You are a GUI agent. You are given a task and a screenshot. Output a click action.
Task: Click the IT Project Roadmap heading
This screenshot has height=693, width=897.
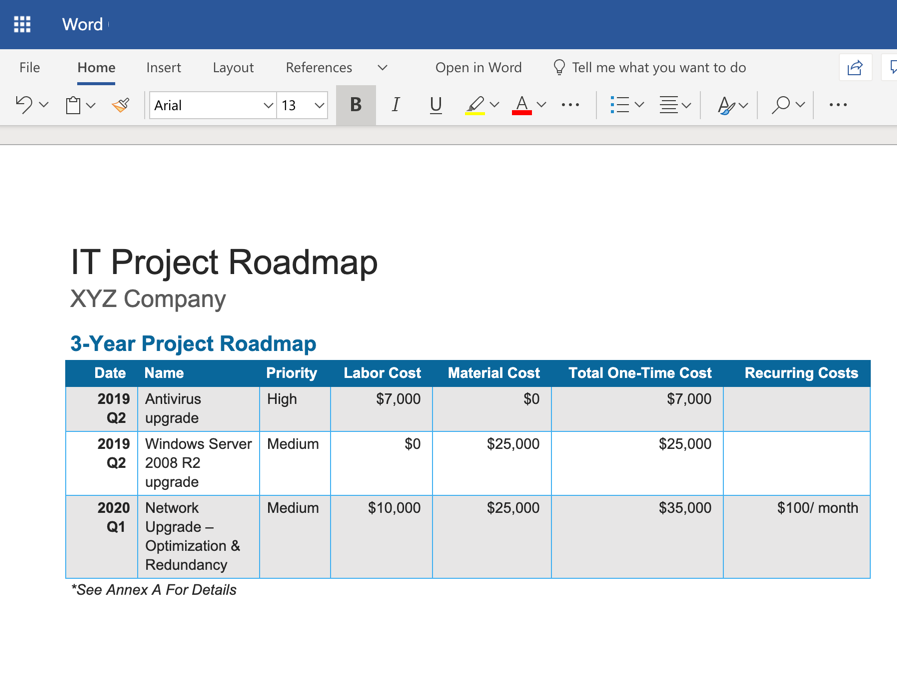click(224, 262)
